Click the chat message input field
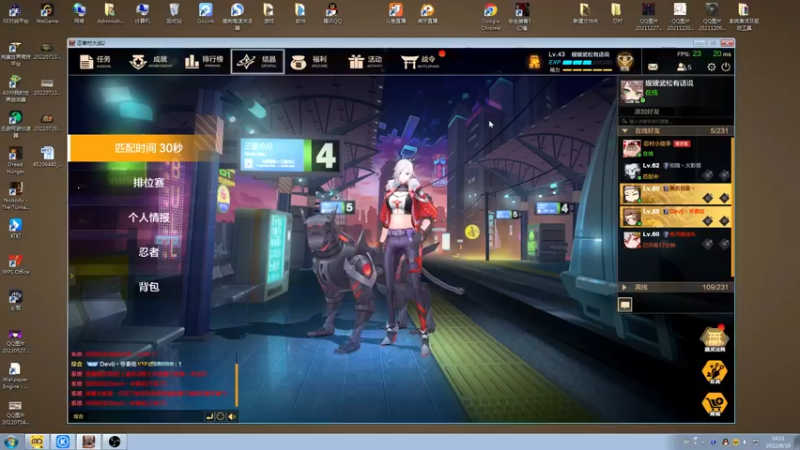 click(144, 417)
